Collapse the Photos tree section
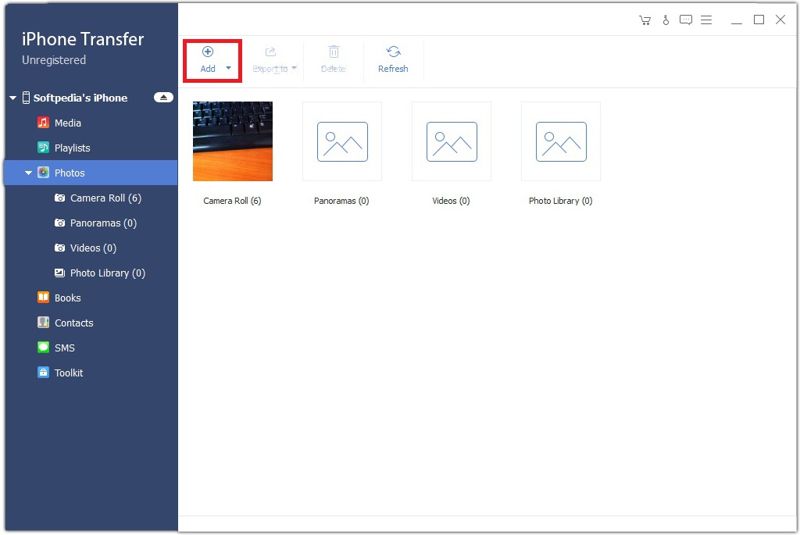Image resolution: width=800 pixels, height=535 pixels. 28,173
